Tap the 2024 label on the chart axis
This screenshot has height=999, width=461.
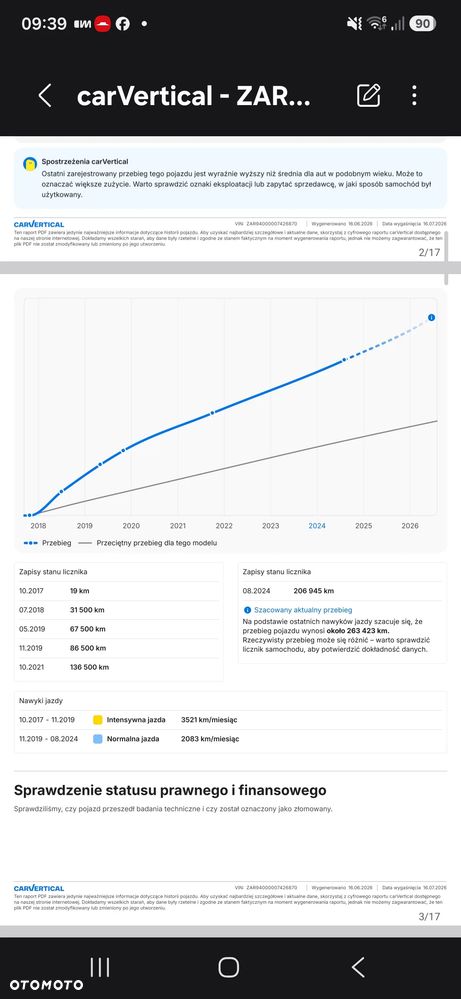[x=317, y=526]
